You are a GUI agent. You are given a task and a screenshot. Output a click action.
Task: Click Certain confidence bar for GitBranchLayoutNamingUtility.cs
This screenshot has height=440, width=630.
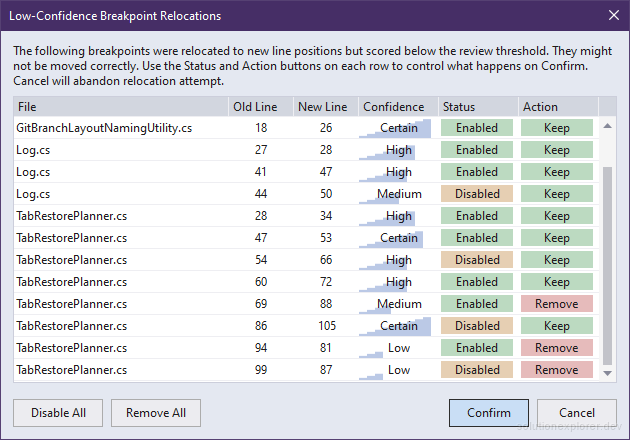(x=395, y=128)
